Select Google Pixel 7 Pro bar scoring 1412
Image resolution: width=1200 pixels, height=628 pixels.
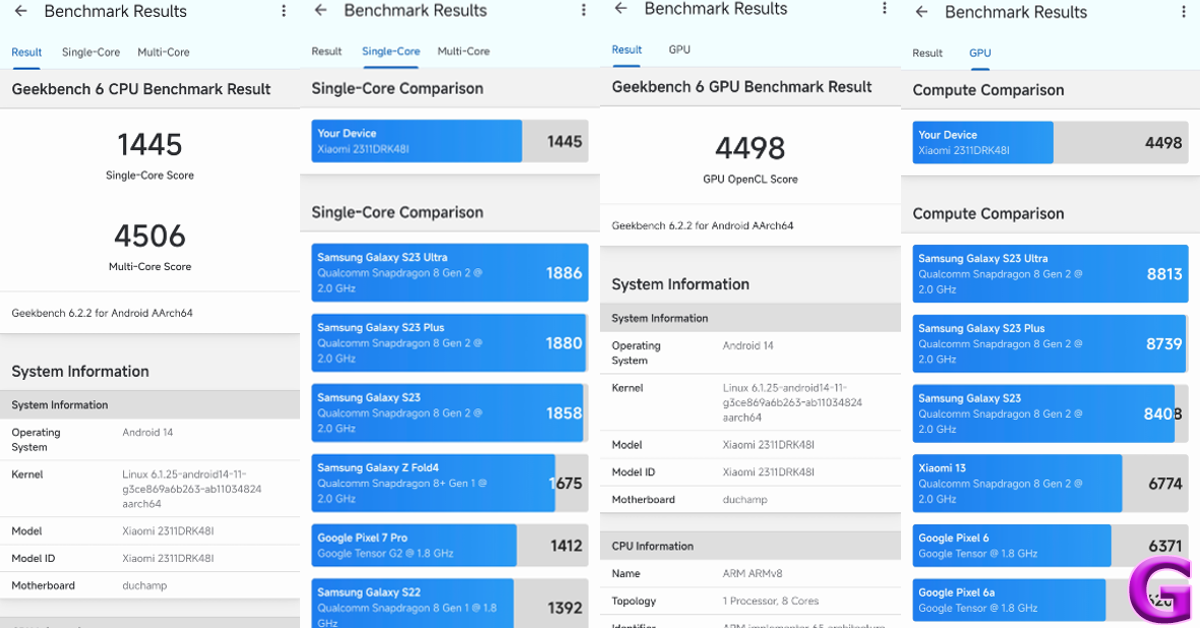click(x=450, y=545)
